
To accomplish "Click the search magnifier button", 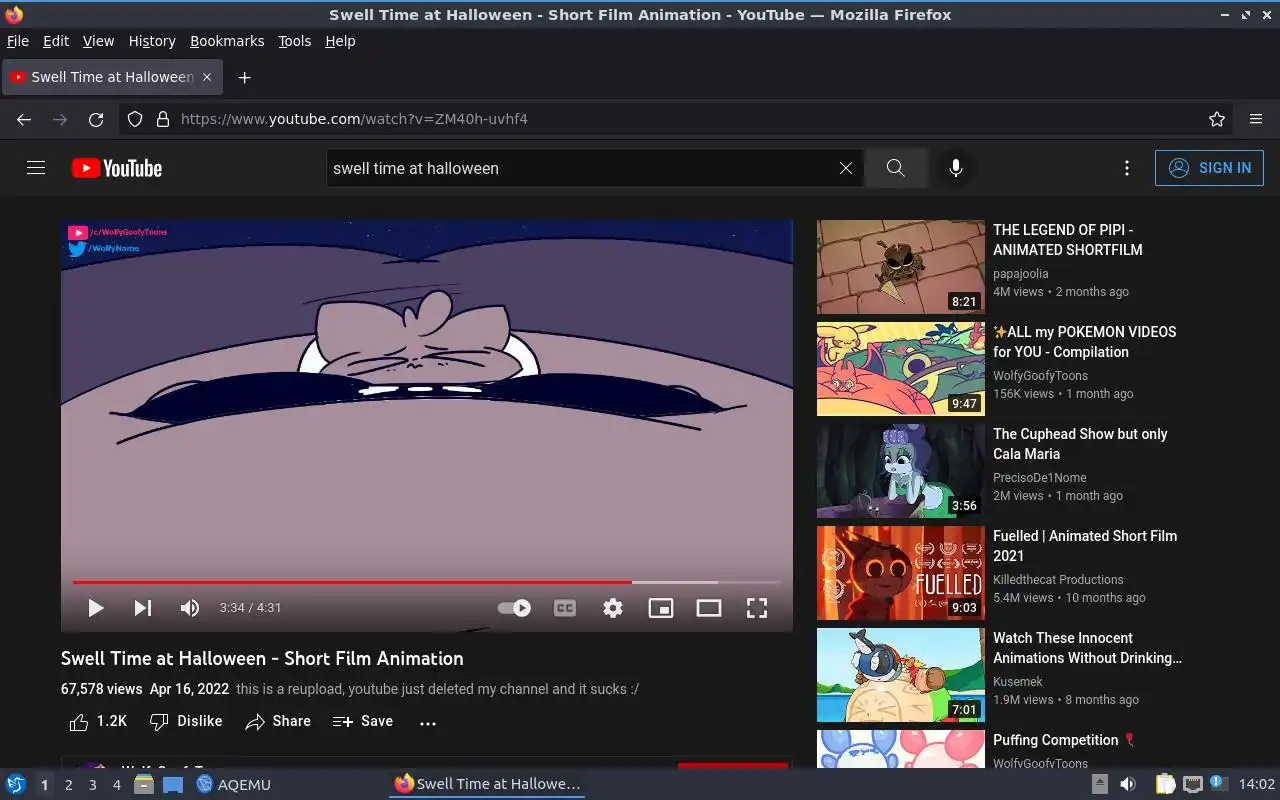I will (x=895, y=168).
